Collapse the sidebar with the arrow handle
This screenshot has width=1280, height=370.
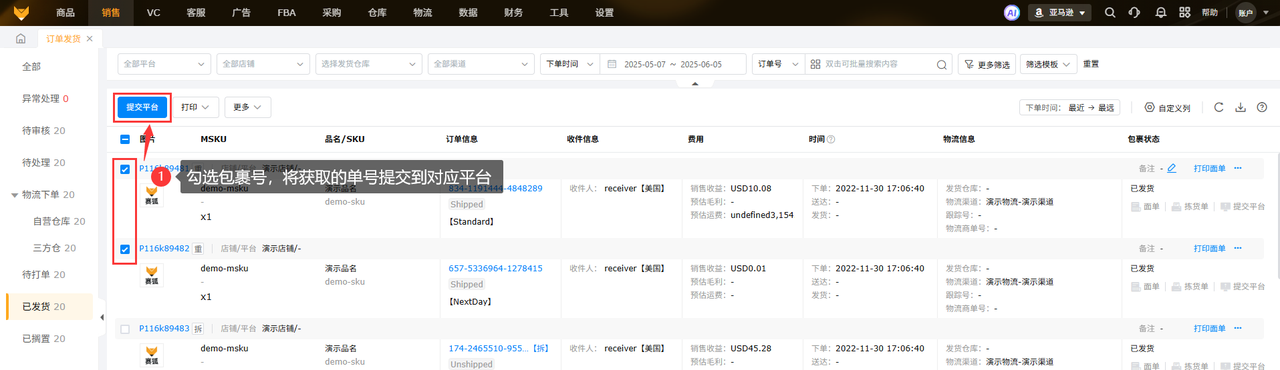point(102,318)
